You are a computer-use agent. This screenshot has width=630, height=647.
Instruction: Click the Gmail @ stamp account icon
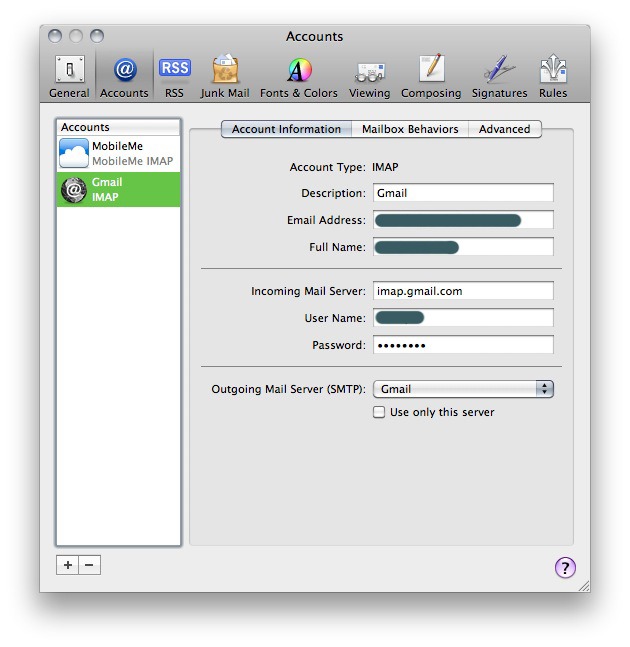[x=74, y=190]
